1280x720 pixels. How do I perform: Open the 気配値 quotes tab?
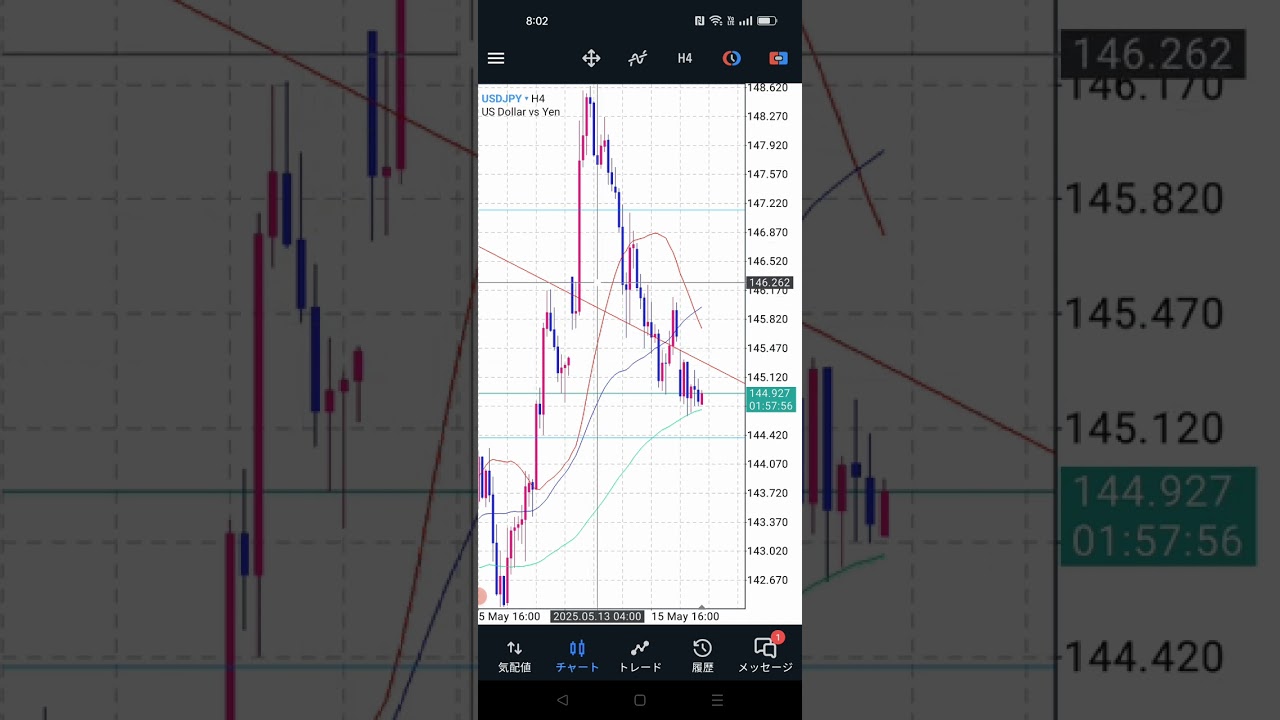pos(514,655)
